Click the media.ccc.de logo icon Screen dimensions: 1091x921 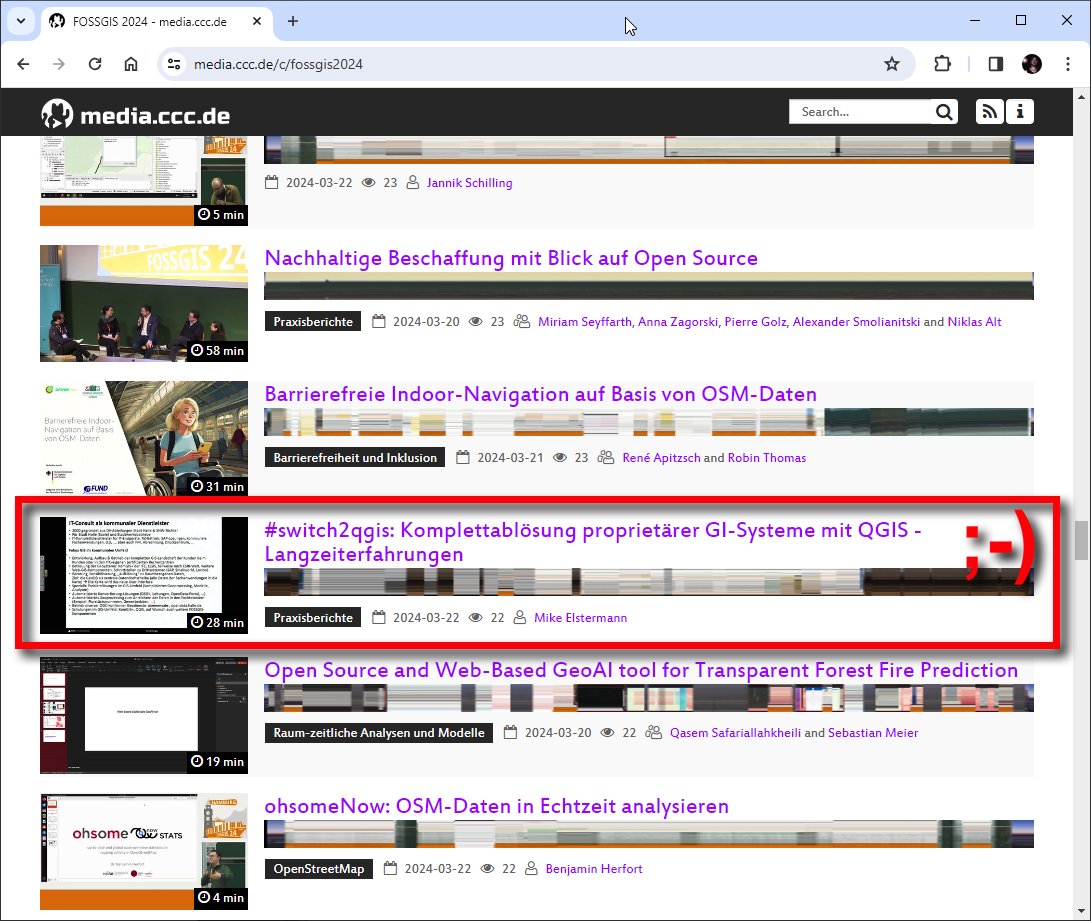click(x=56, y=113)
